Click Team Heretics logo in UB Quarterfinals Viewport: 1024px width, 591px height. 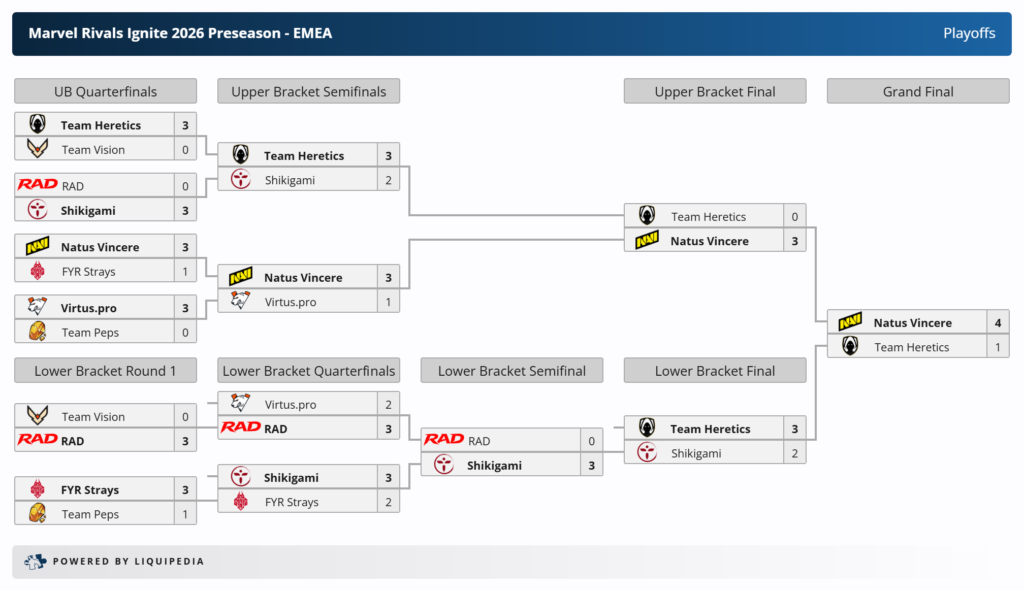click(38, 125)
